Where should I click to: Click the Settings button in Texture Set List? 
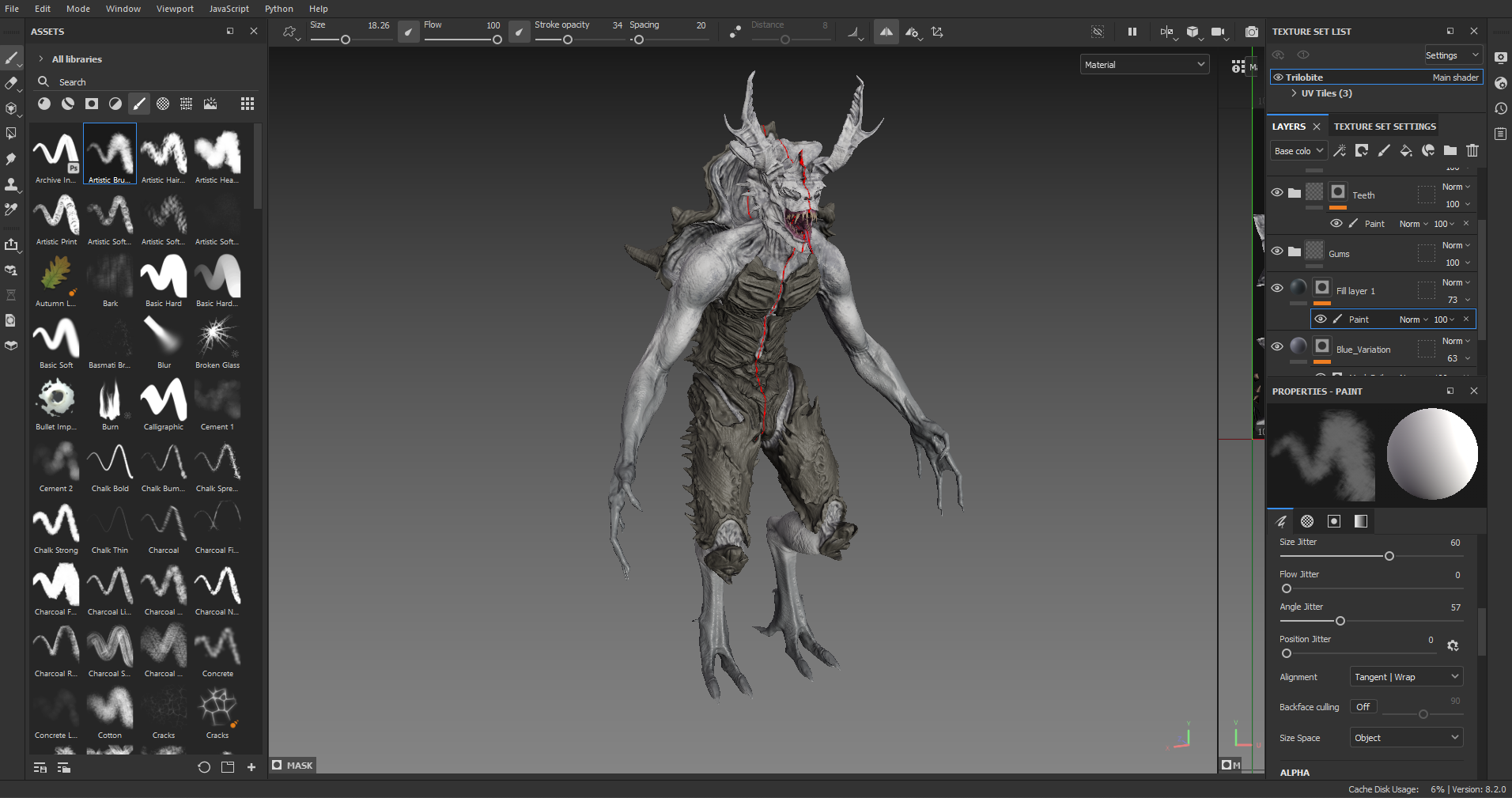point(1451,55)
